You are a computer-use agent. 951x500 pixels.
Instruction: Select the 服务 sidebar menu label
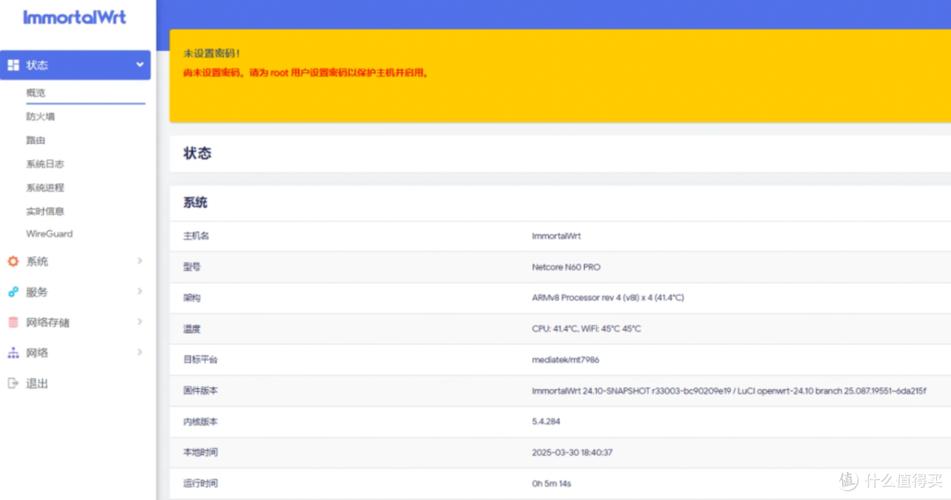[37, 292]
